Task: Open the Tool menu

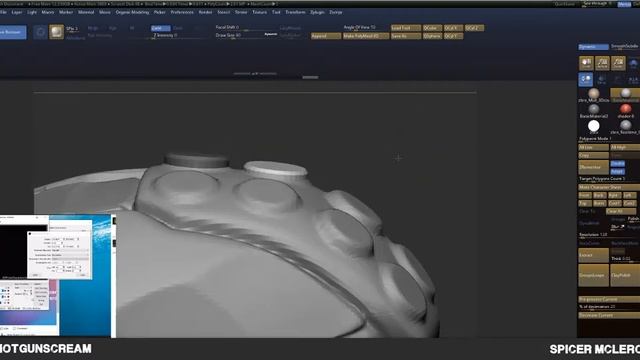Action: (x=276, y=12)
